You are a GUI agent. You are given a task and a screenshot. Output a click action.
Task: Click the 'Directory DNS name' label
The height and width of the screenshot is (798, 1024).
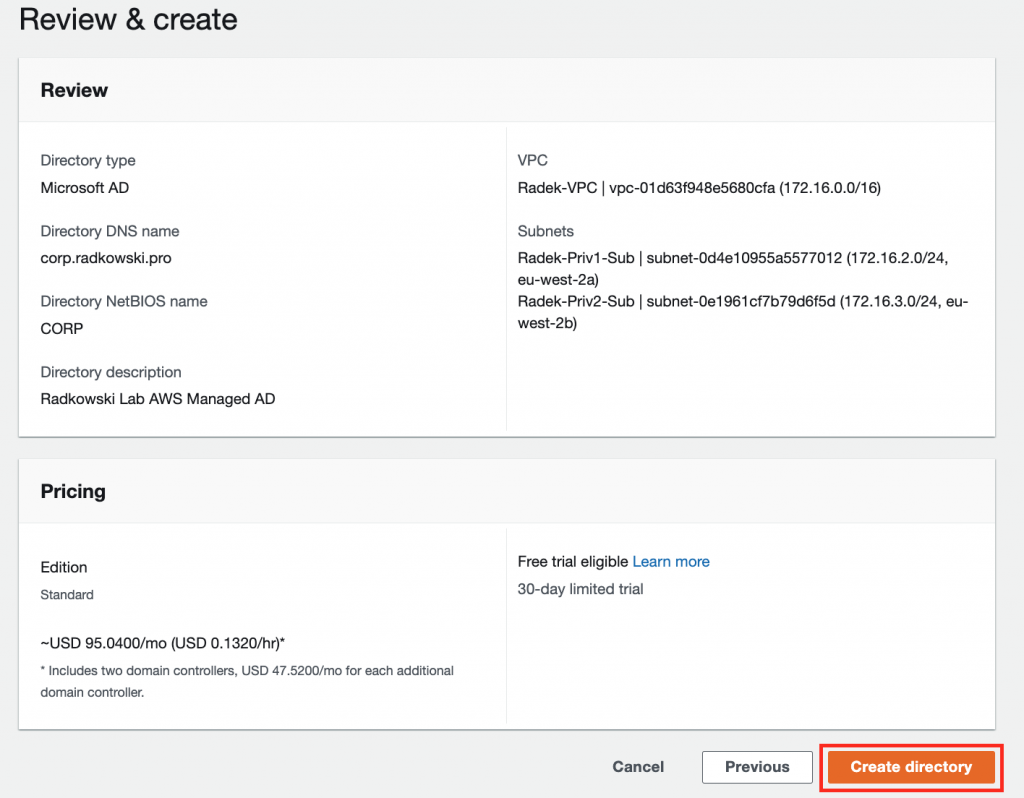click(x=110, y=231)
